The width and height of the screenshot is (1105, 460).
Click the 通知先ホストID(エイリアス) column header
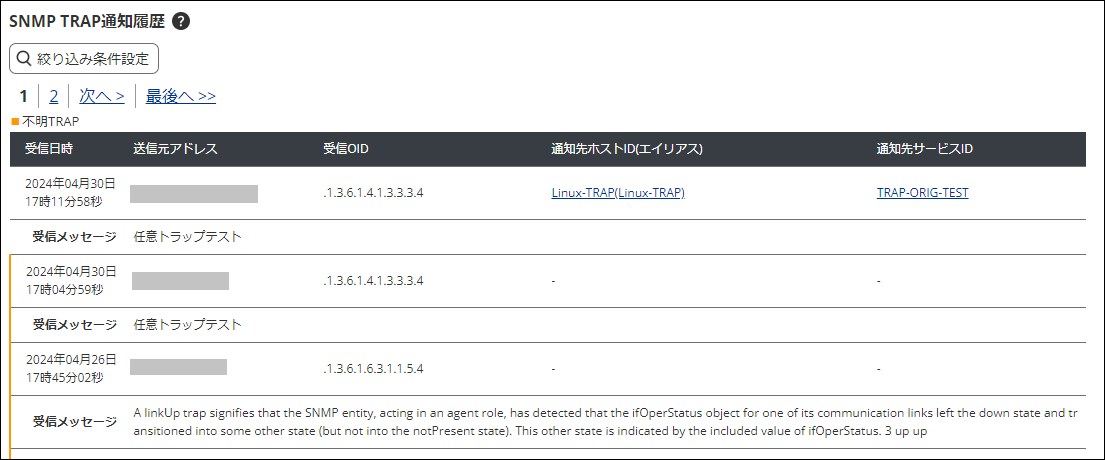[627, 149]
